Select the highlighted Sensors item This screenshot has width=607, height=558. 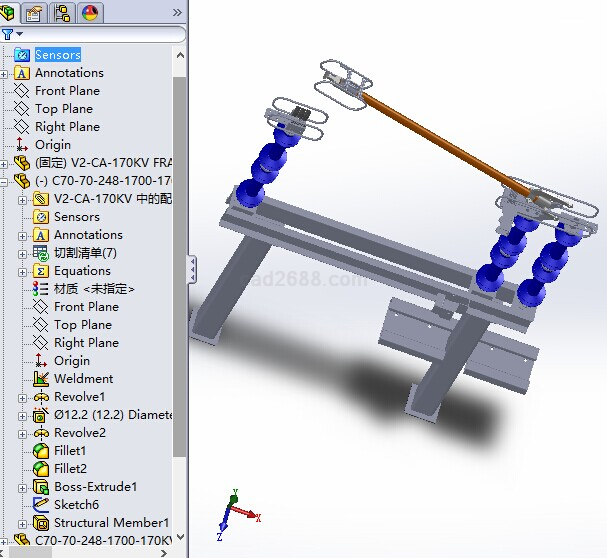pos(57,55)
